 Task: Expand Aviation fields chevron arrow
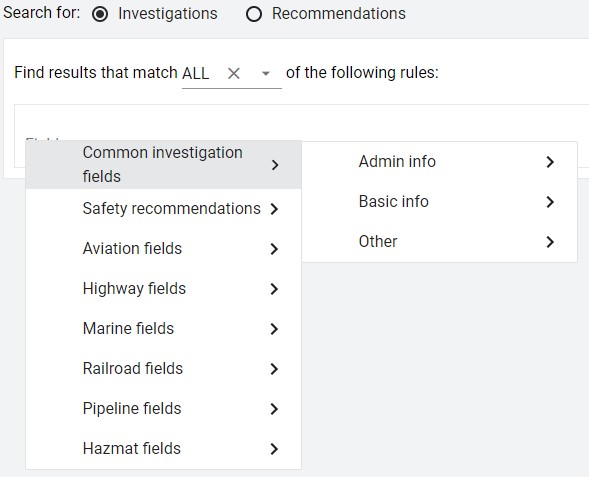275,249
